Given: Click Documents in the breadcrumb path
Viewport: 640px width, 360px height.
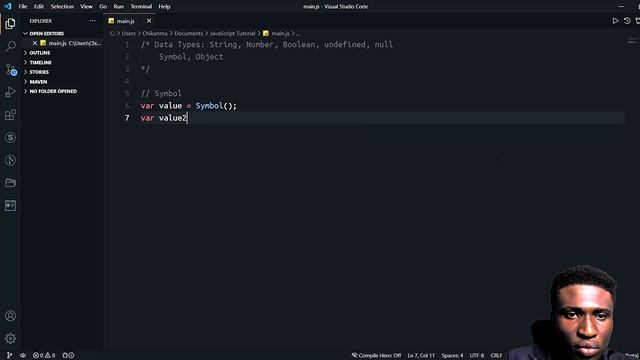Looking at the screenshot, I should point(189,33).
